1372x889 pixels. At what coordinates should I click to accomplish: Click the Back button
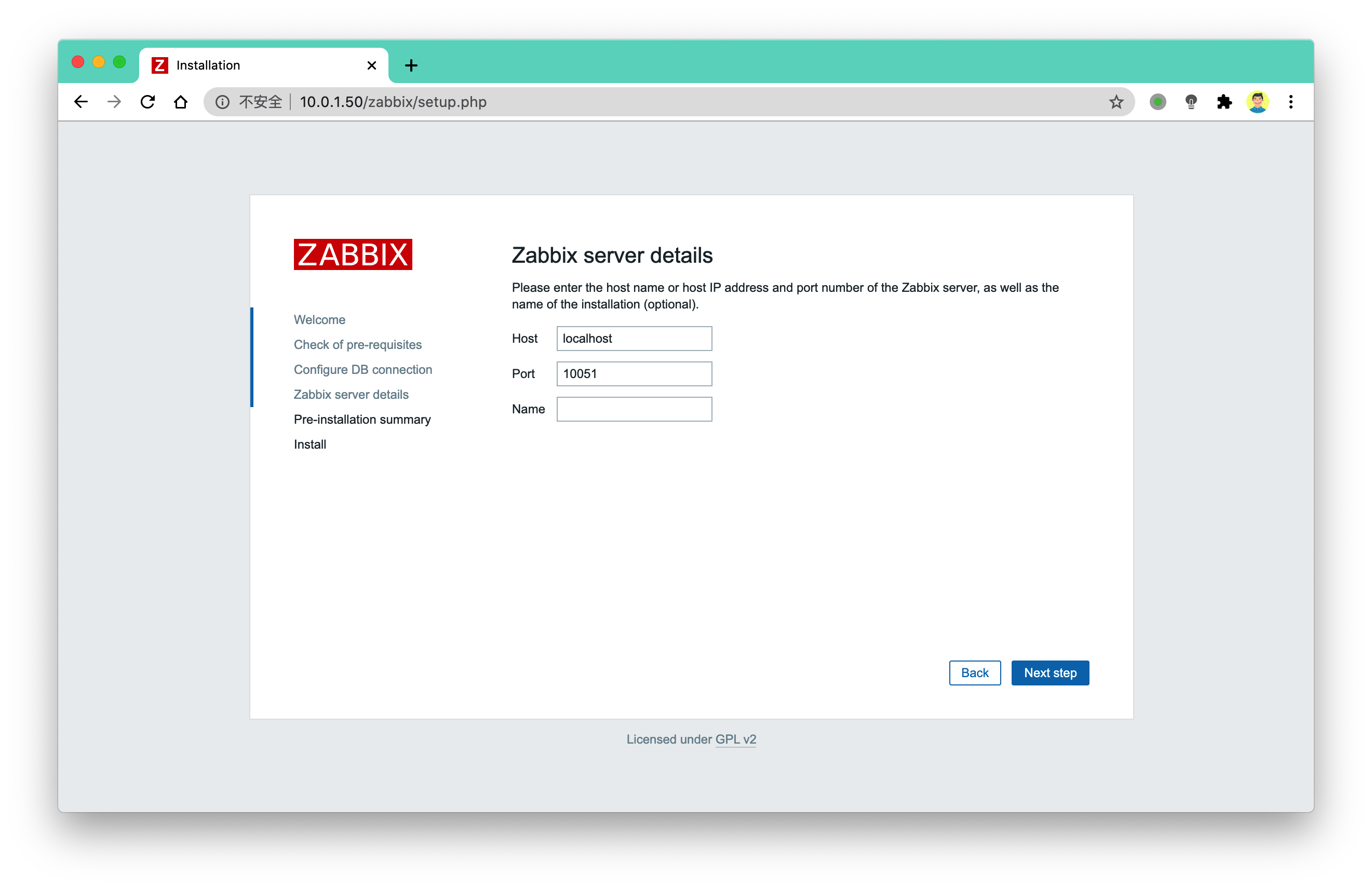(x=975, y=673)
